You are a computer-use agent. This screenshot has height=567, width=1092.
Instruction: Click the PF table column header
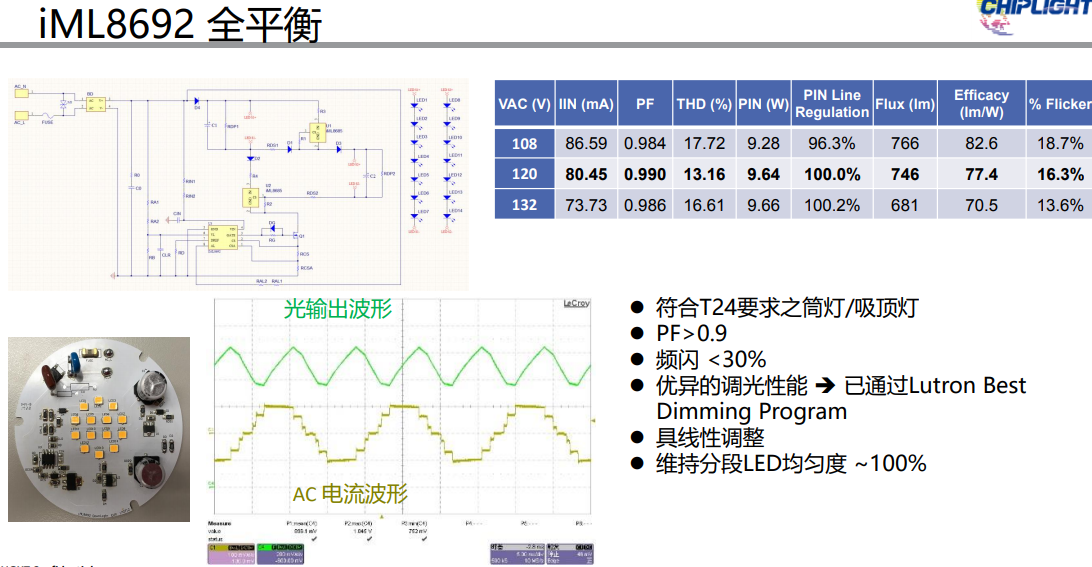[645, 104]
